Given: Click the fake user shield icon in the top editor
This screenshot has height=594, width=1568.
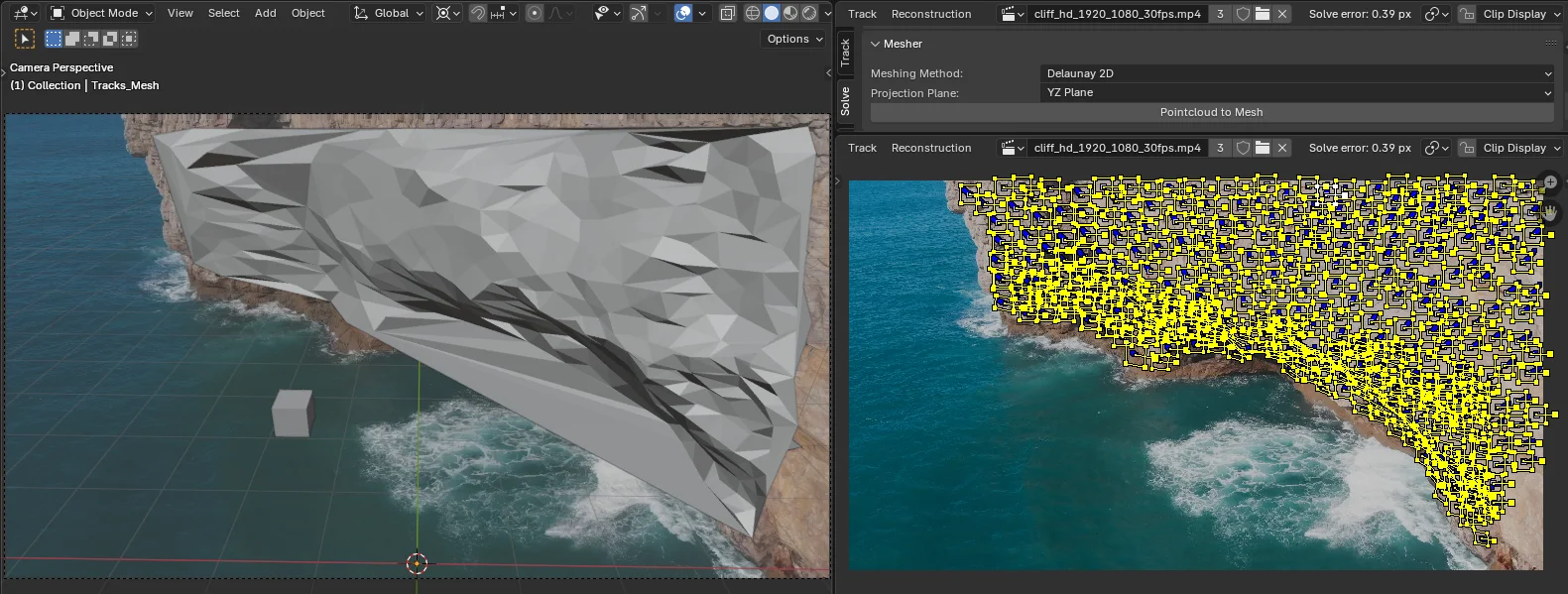Looking at the screenshot, I should [x=1243, y=14].
